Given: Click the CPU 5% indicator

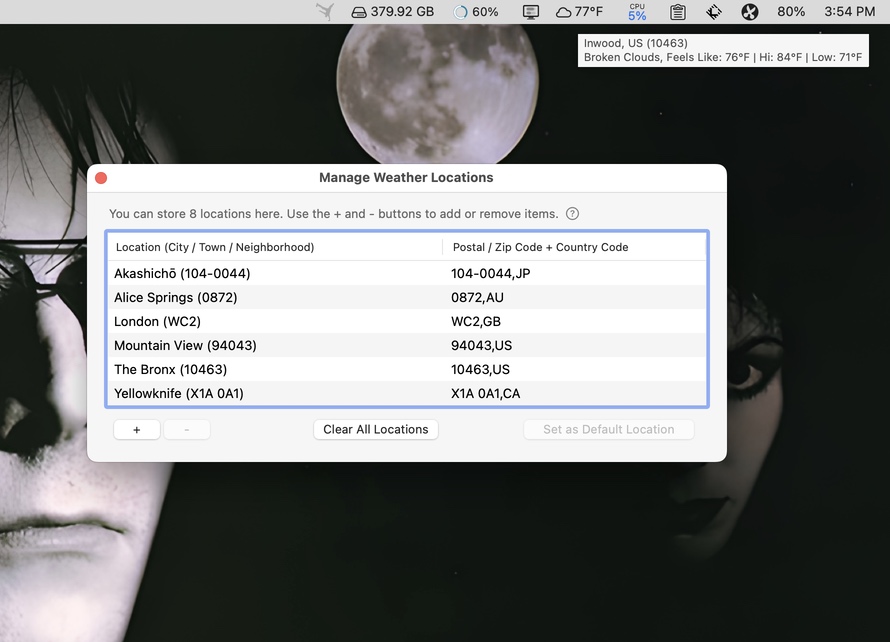Looking at the screenshot, I should [637, 12].
